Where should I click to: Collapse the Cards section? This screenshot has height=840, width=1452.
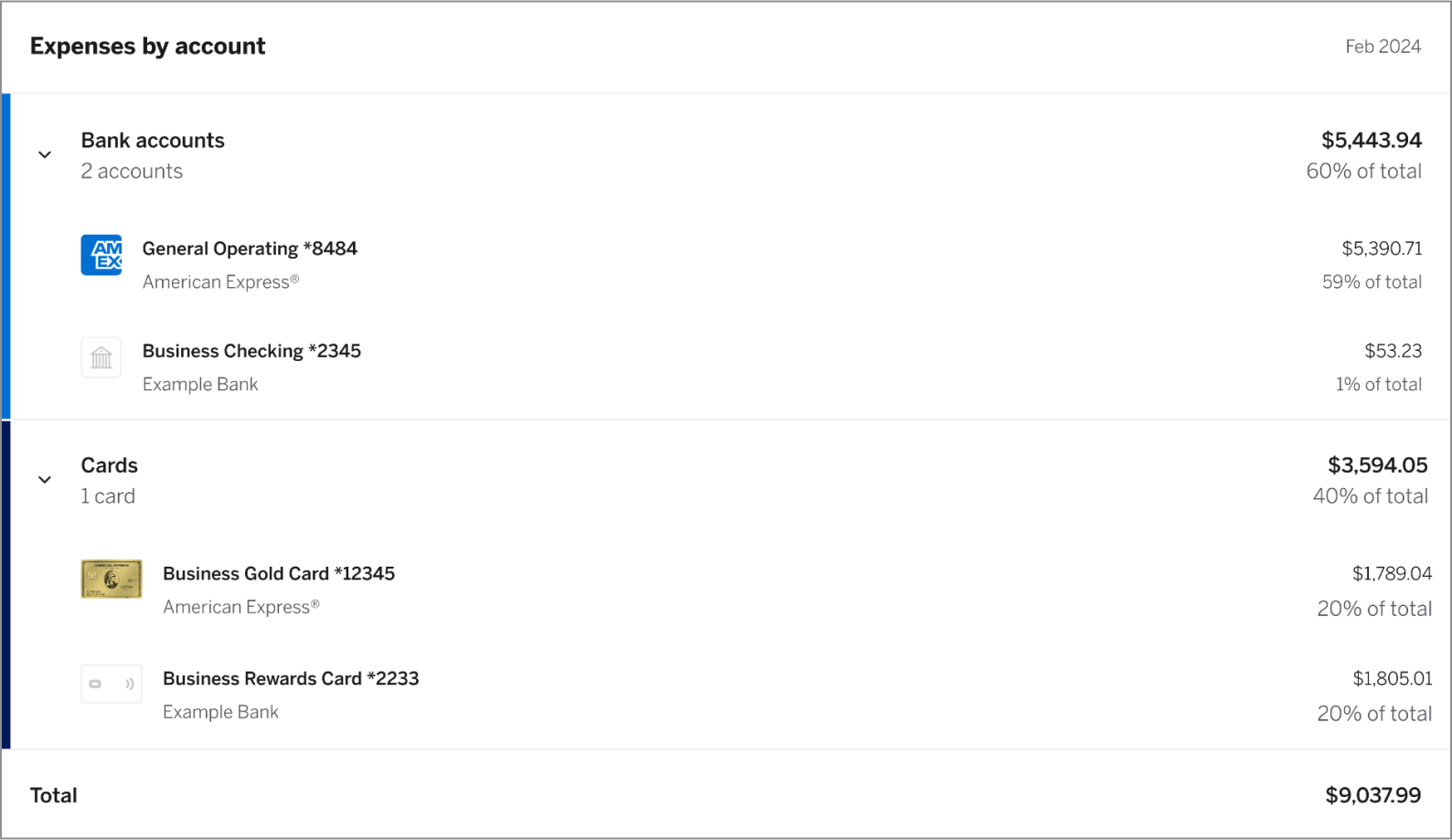click(44, 479)
